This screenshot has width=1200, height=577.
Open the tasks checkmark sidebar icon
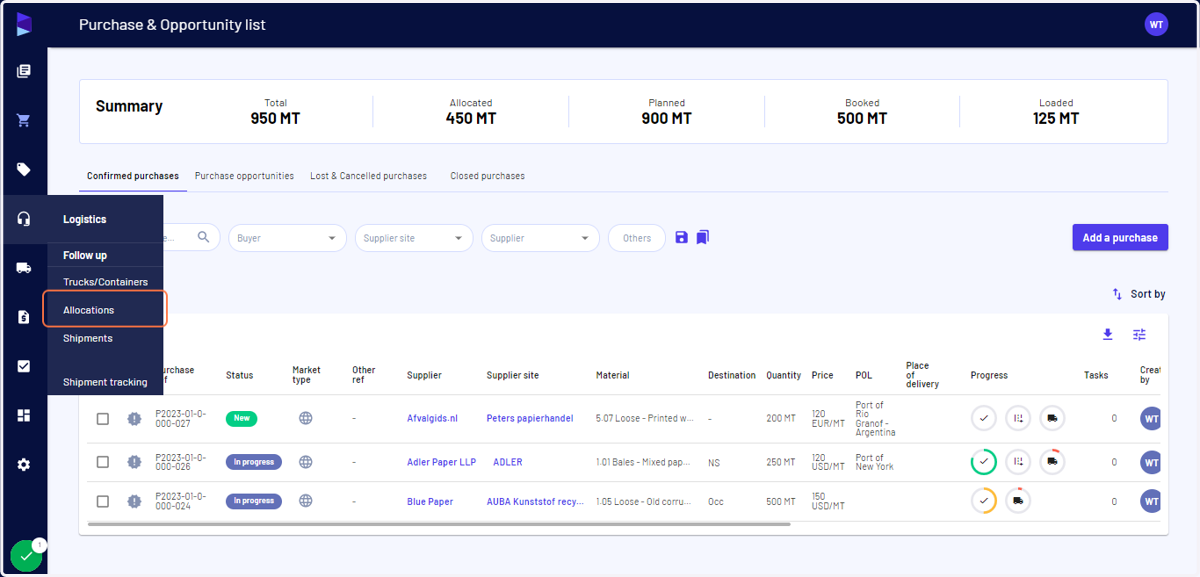[x=24, y=366]
